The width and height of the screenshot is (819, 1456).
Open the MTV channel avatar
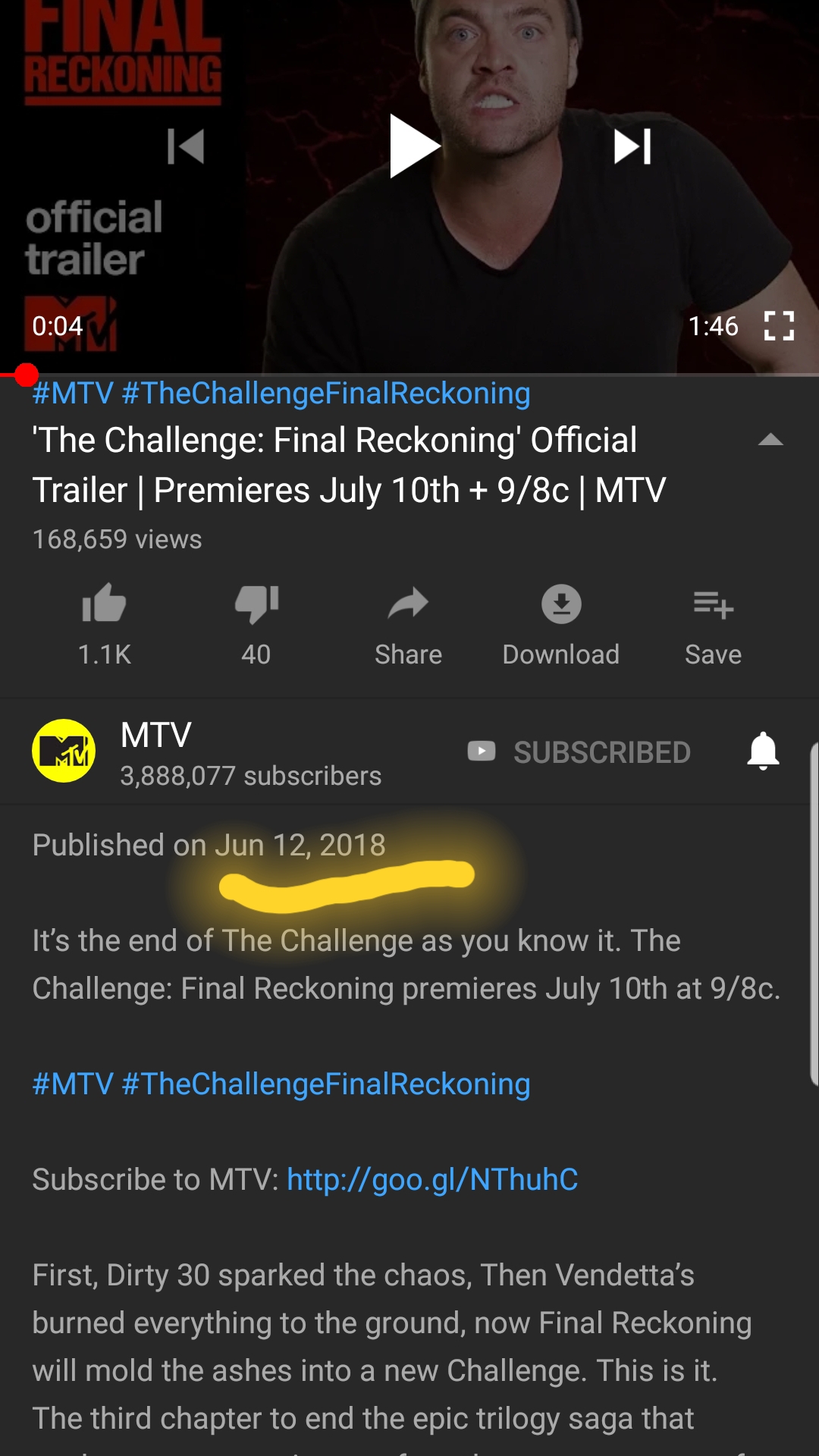[64, 751]
